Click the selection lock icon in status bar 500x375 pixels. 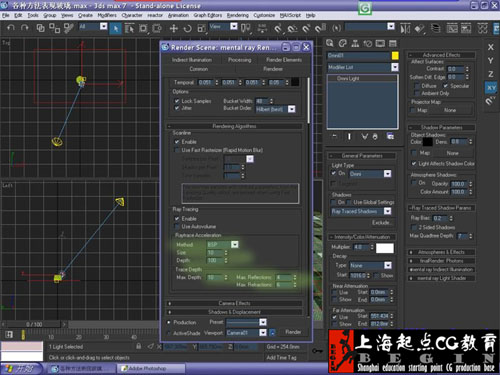(138, 346)
